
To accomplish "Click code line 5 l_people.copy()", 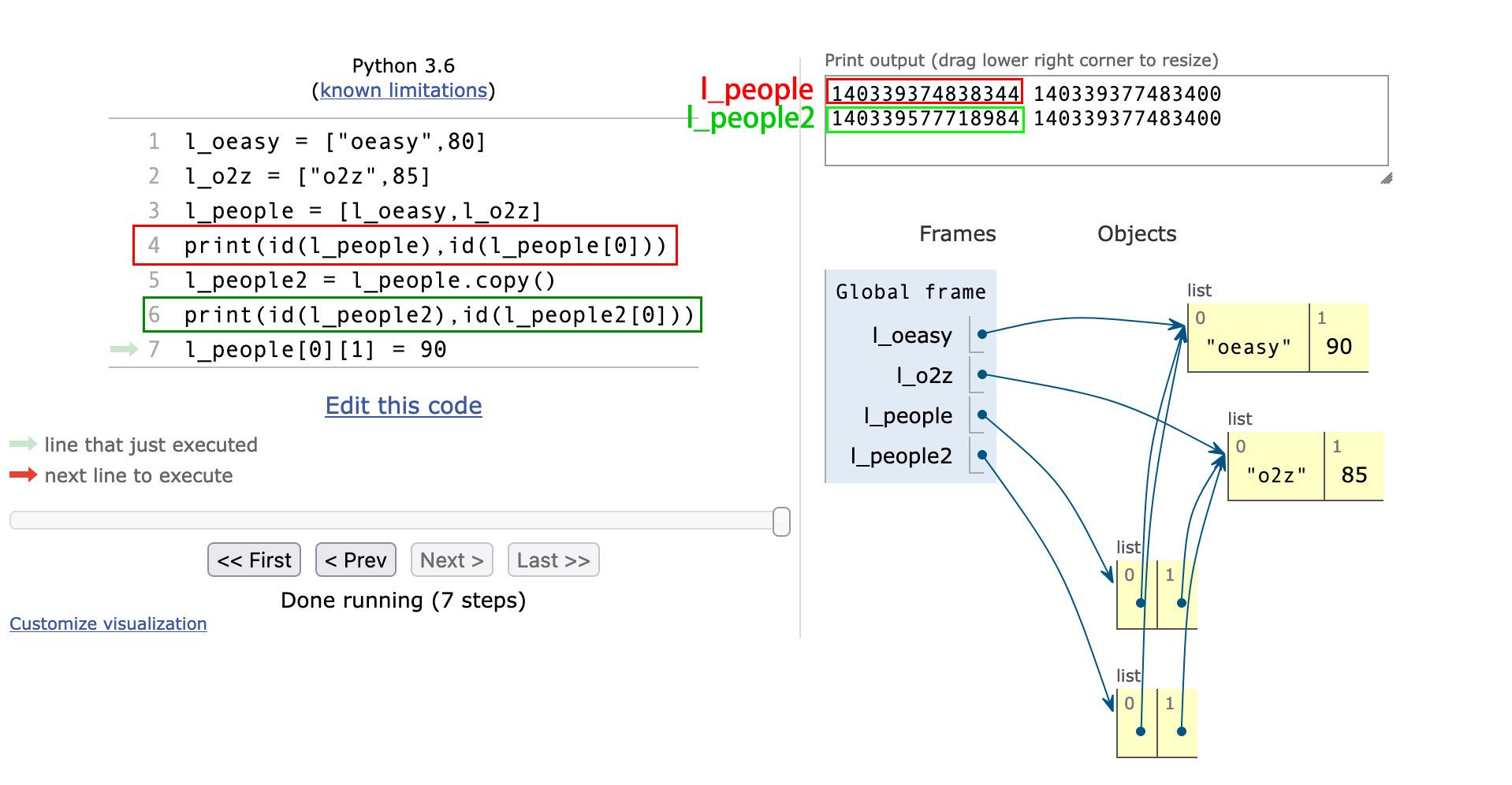I will click(370, 281).
